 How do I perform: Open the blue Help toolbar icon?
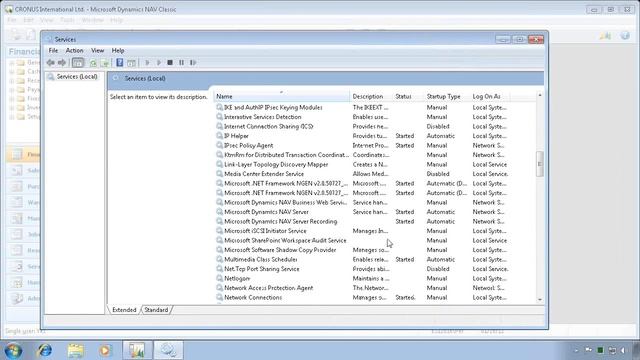tap(120, 63)
